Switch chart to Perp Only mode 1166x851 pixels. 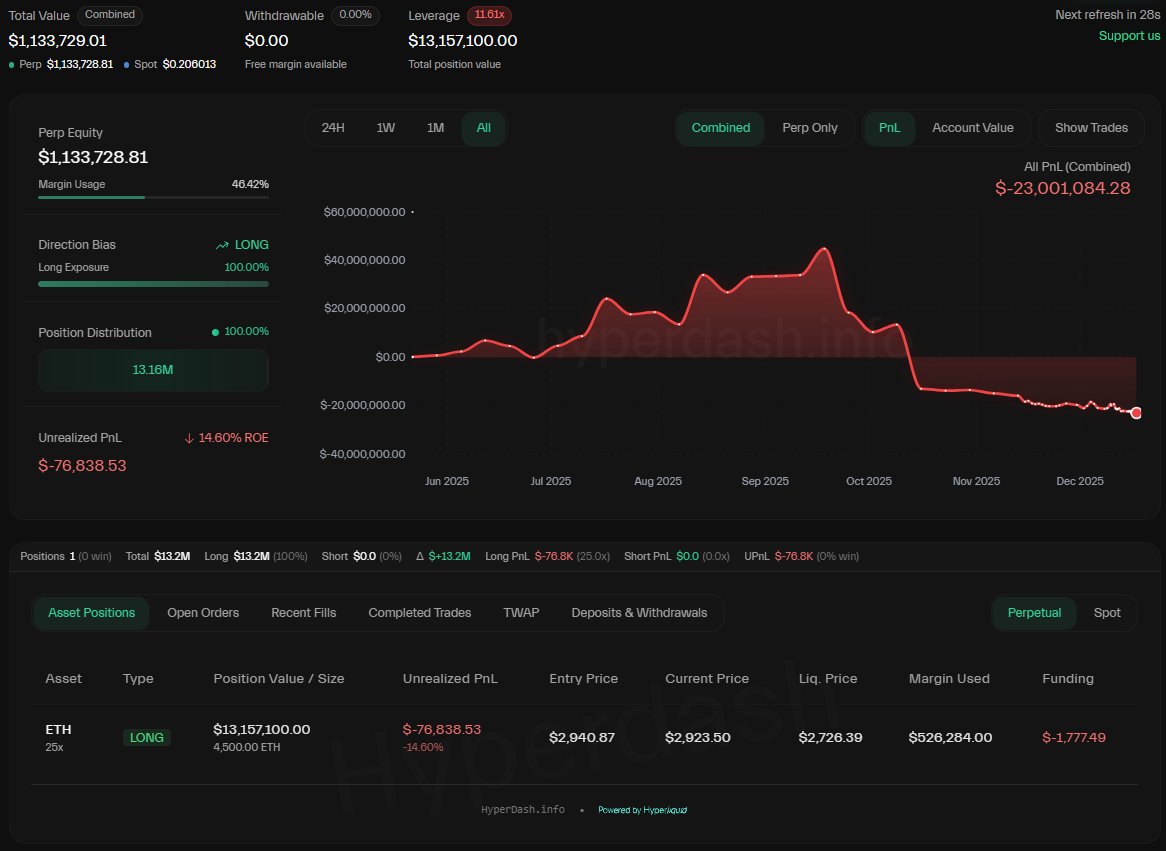(x=809, y=128)
